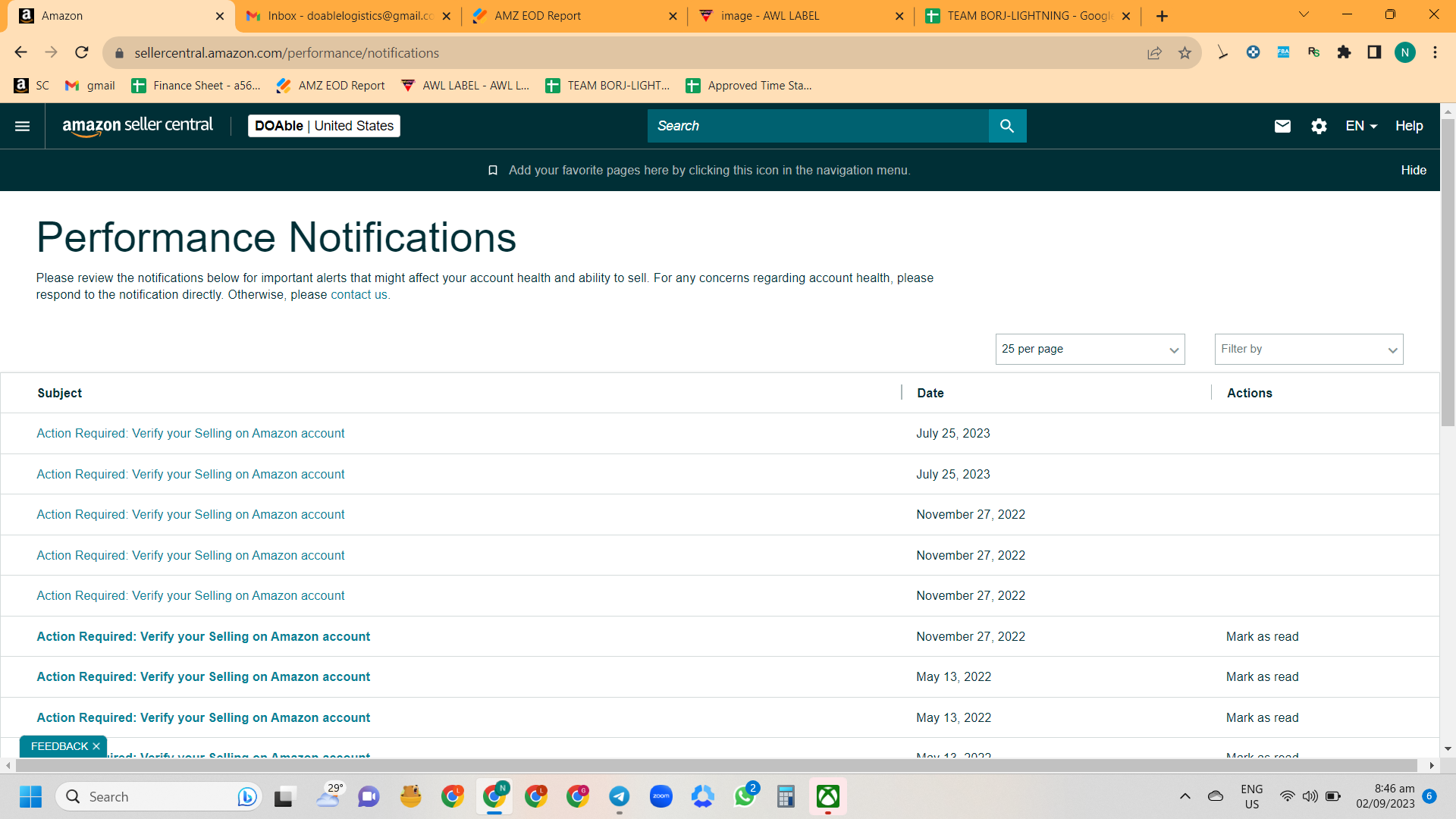This screenshot has height=819, width=1456.
Task: Click the Date column header
Action: (930, 393)
